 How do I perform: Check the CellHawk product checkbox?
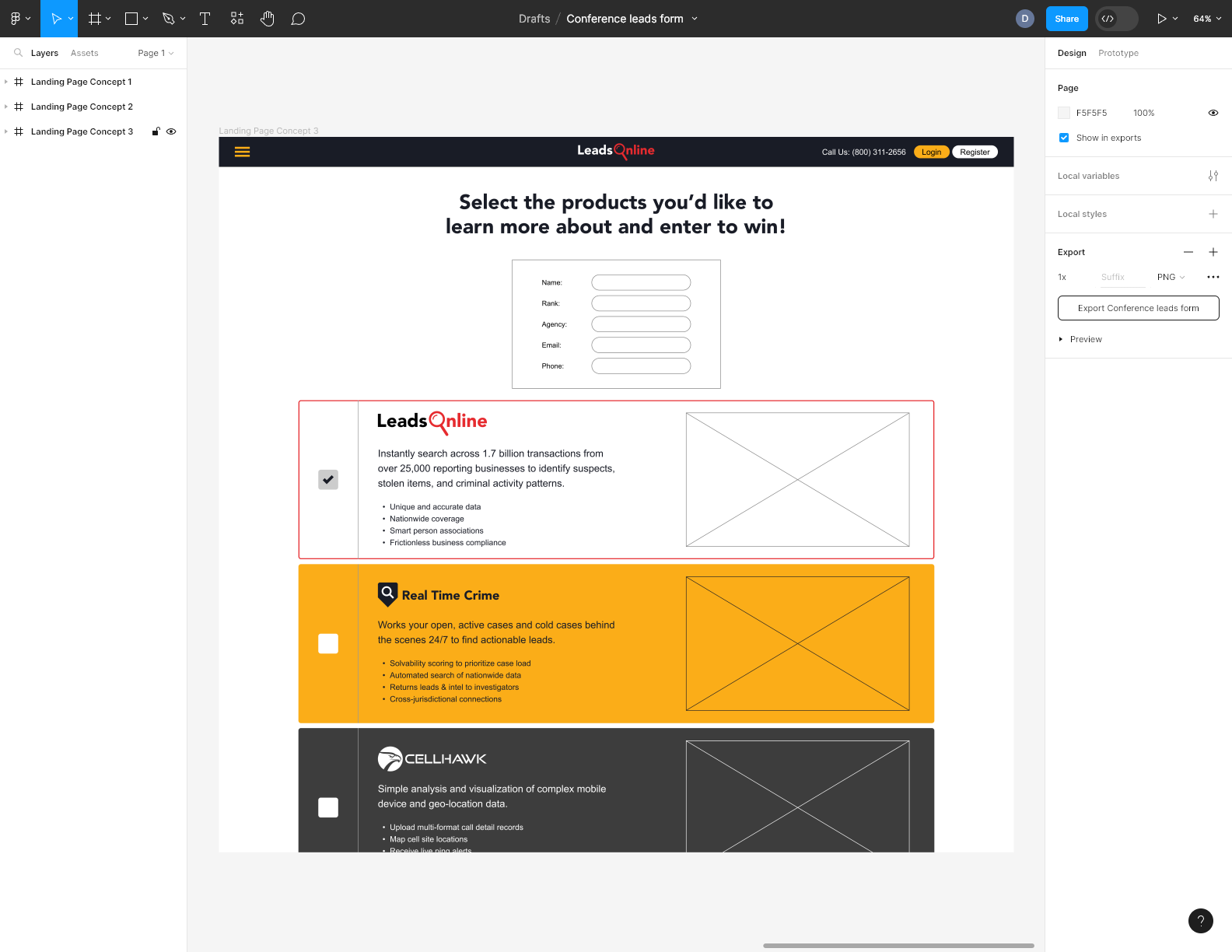328,807
